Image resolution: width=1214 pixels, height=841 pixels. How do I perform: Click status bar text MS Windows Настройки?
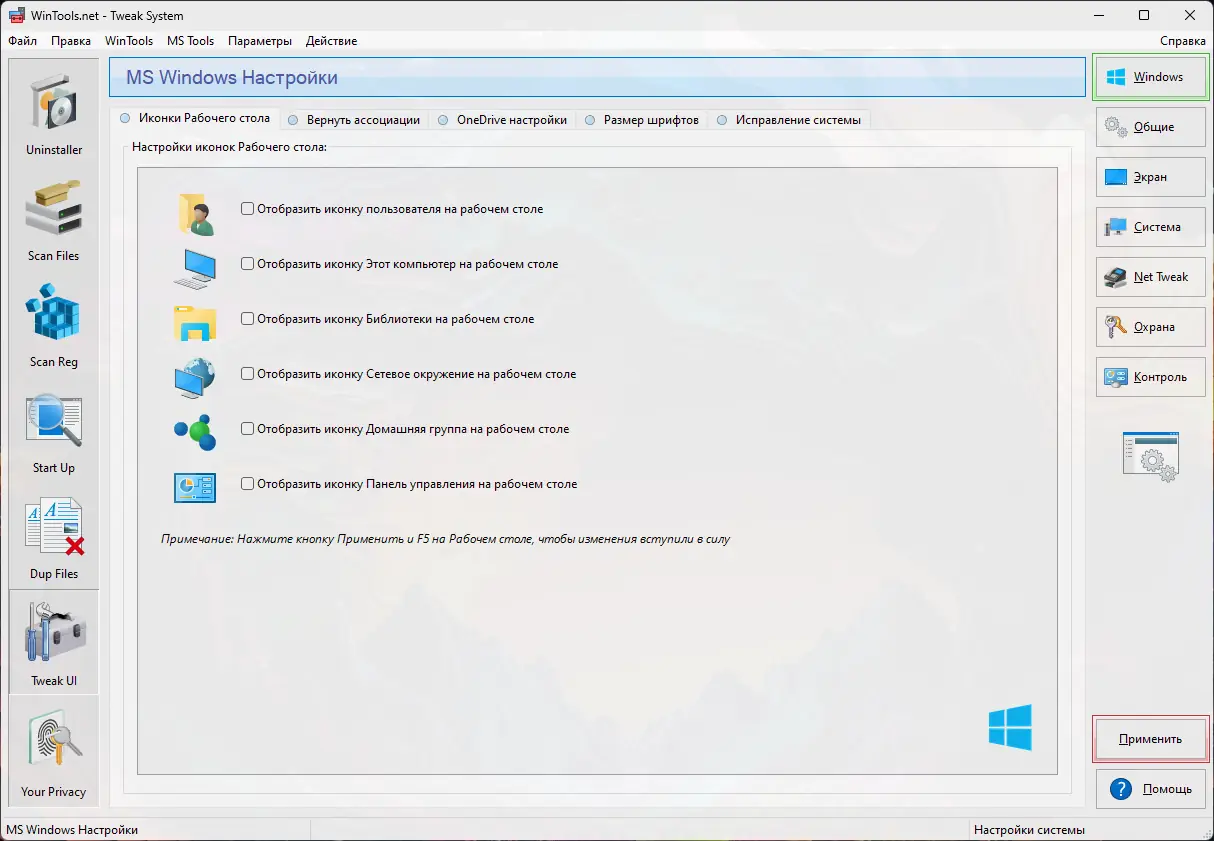point(72,830)
